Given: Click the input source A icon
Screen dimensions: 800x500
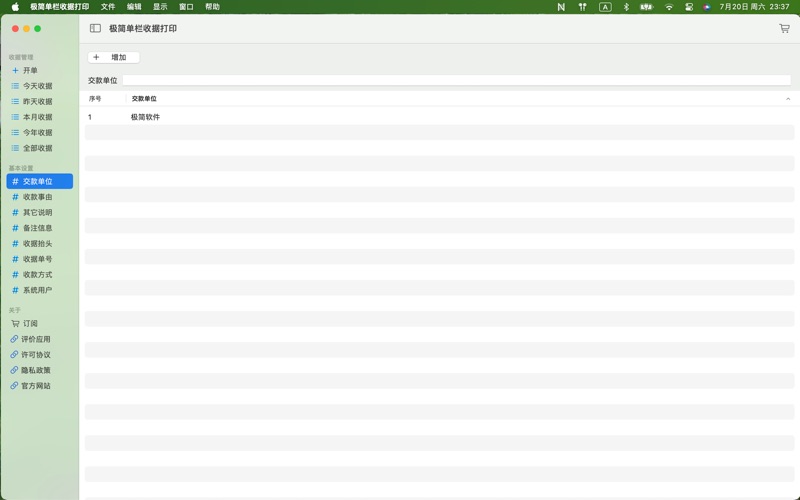Looking at the screenshot, I should (x=605, y=7).
